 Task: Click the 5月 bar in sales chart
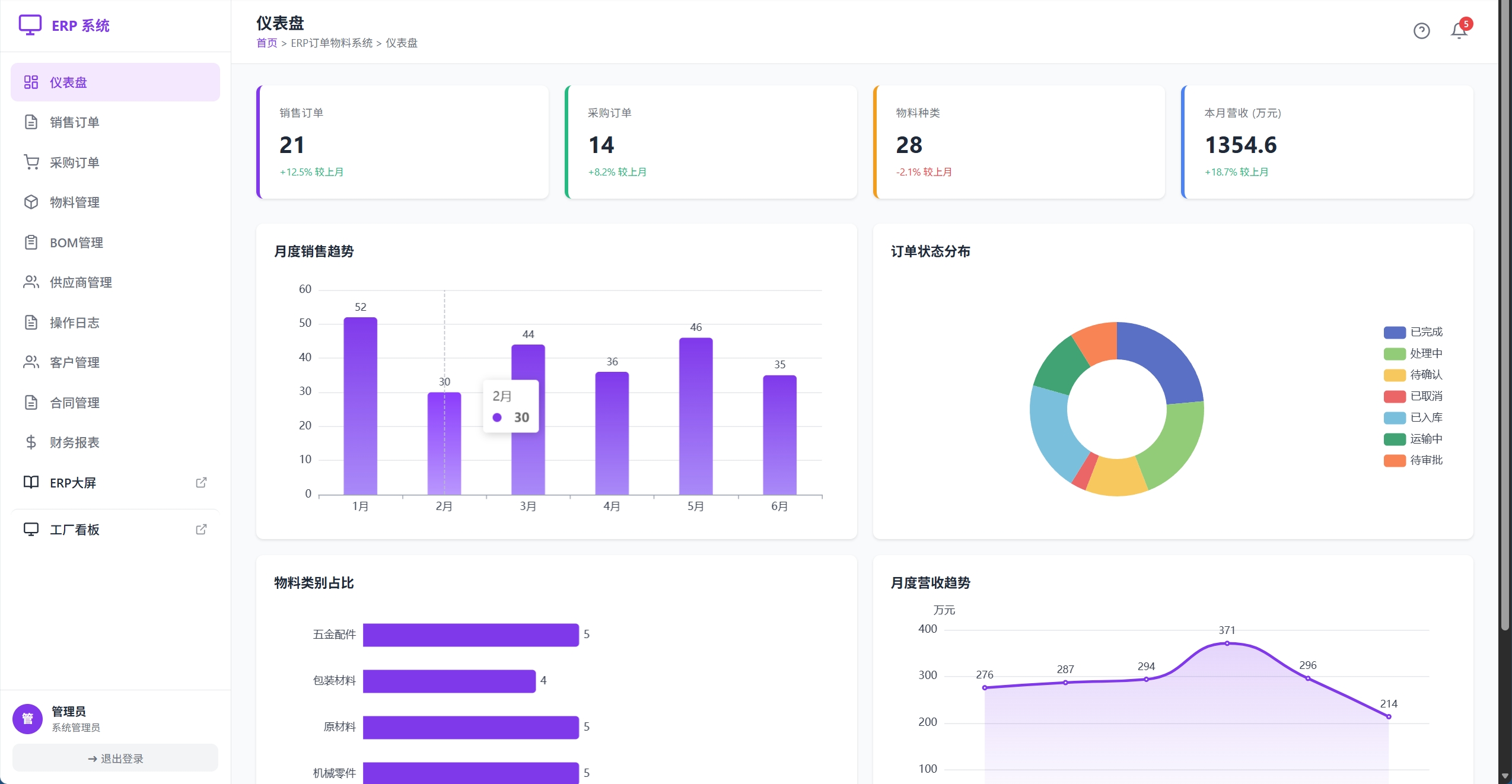[x=696, y=416]
